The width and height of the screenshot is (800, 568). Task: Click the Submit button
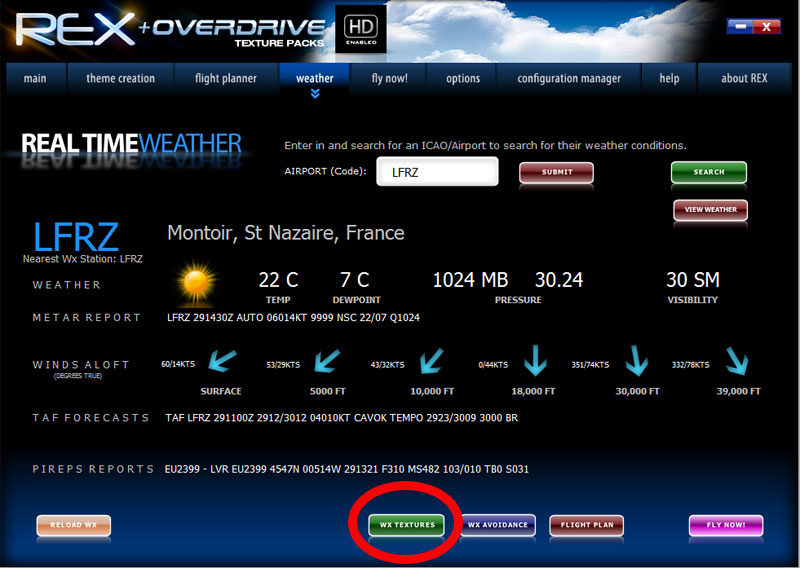pos(557,172)
